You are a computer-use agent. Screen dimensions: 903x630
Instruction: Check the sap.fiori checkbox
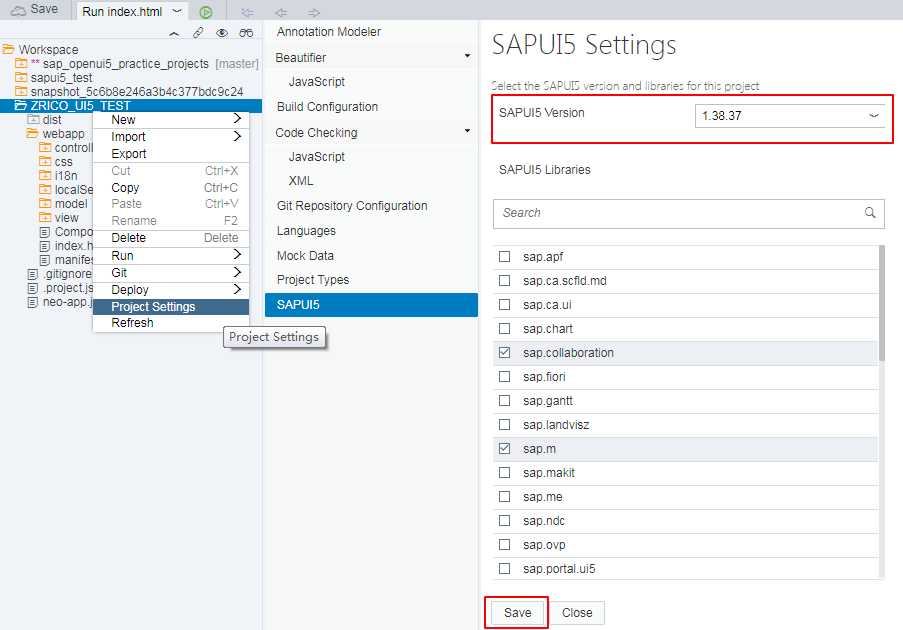pos(504,377)
